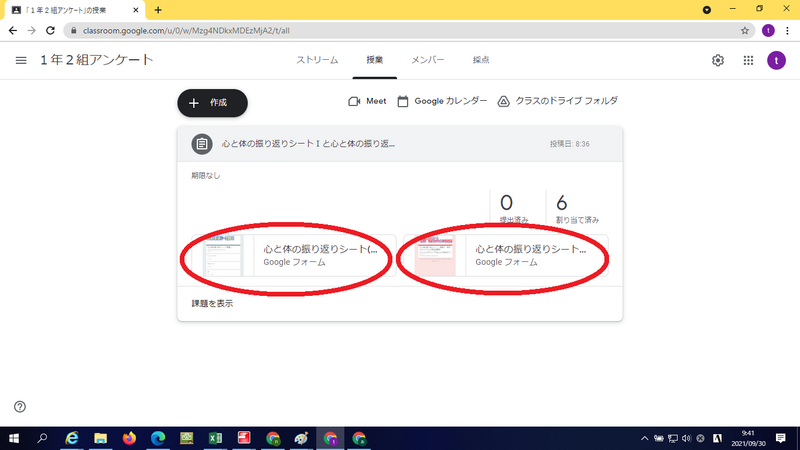This screenshot has height=450, width=800.
Task: Open the Google apps grid
Action: pos(748,60)
